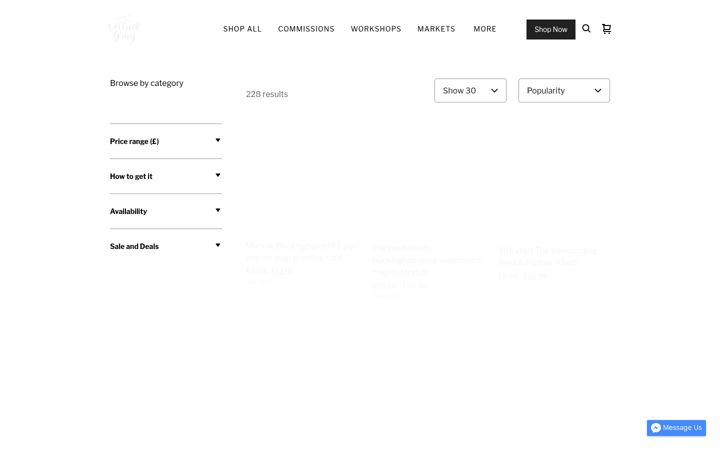This screenshot has width=720, height=450.
Task: Open the SHOP ALL menu item
Action: 242,29
